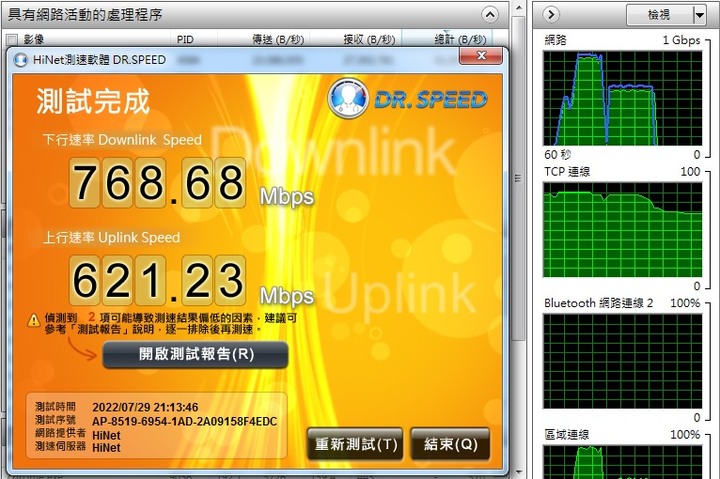Click the main list vertical scrollbar
720x479 pixels.
point(518,179)
